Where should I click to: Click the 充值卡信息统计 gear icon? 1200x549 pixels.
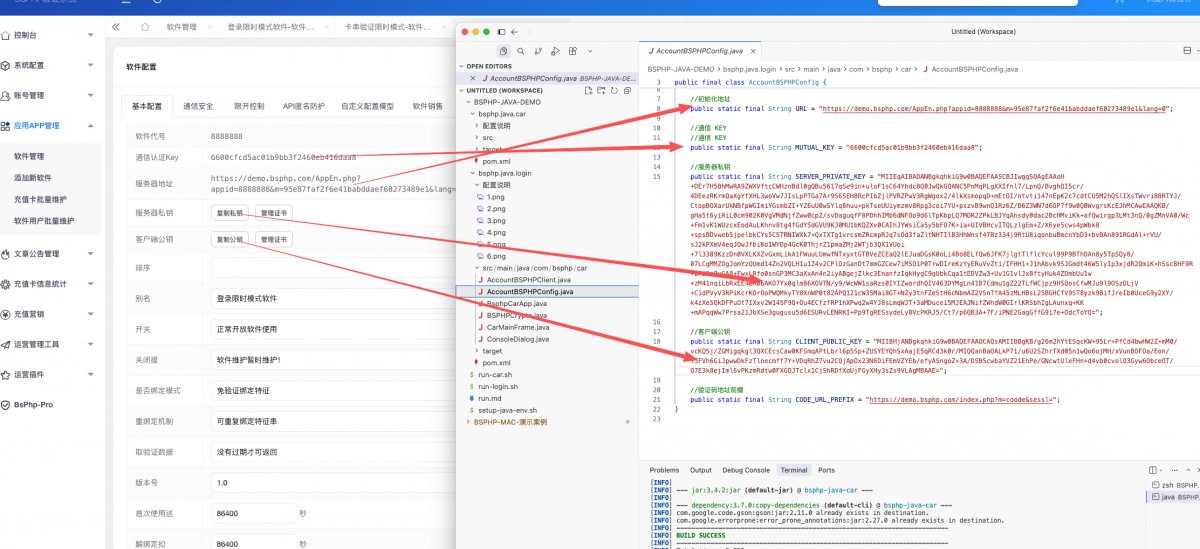click(x=5, y=284)
